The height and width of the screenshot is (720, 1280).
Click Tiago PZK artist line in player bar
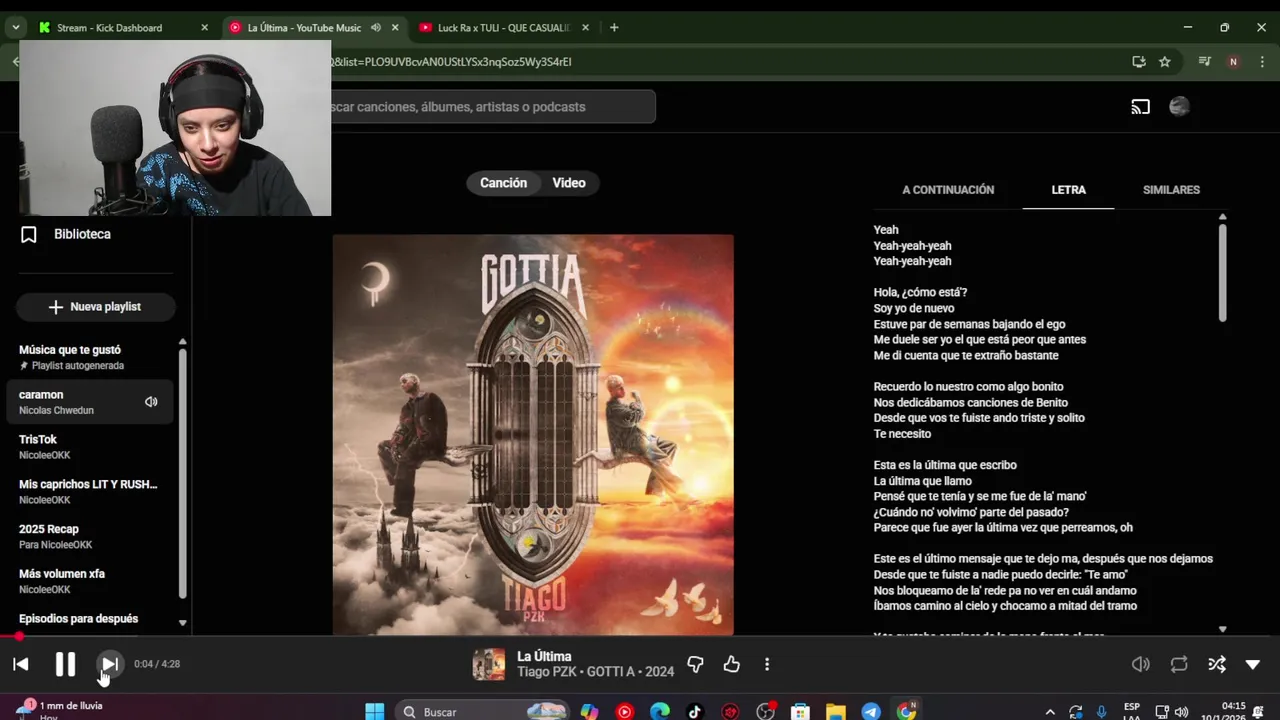click(595, 672)
